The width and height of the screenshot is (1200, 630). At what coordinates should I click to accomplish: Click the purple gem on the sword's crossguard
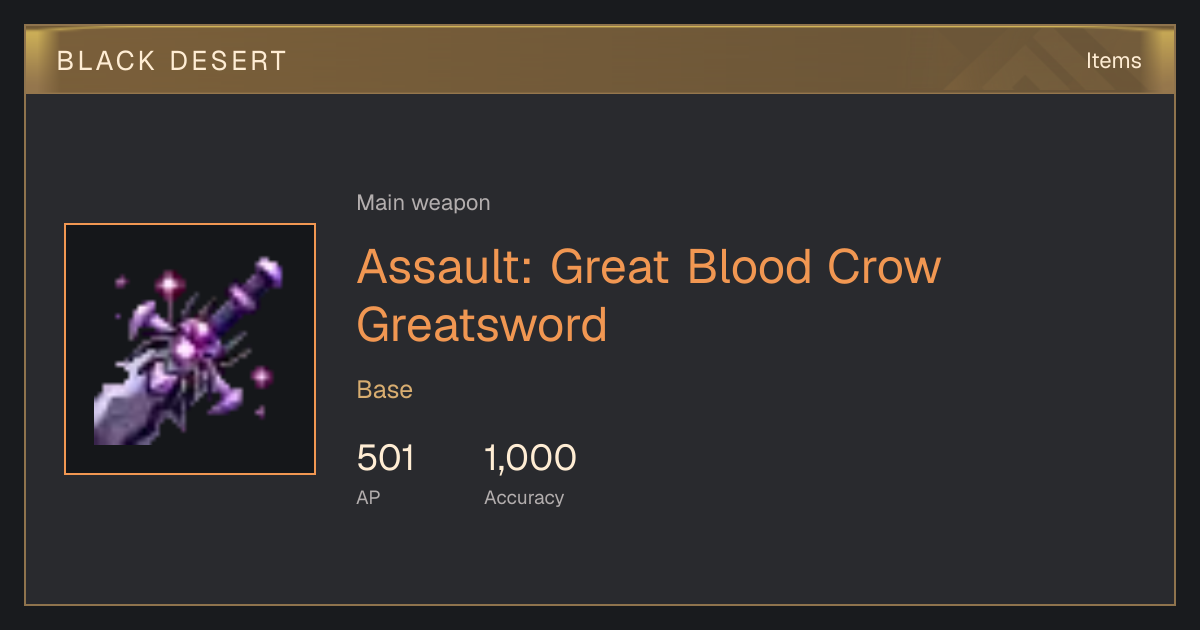tap(190, 345)
